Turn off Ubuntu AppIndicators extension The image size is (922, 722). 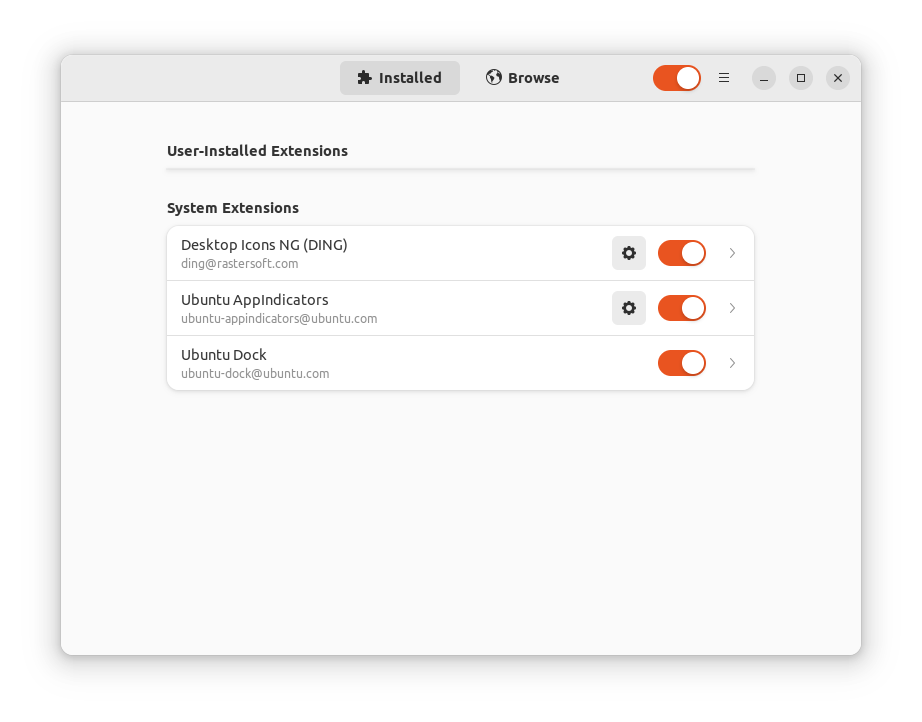click(x=682, y=308)
